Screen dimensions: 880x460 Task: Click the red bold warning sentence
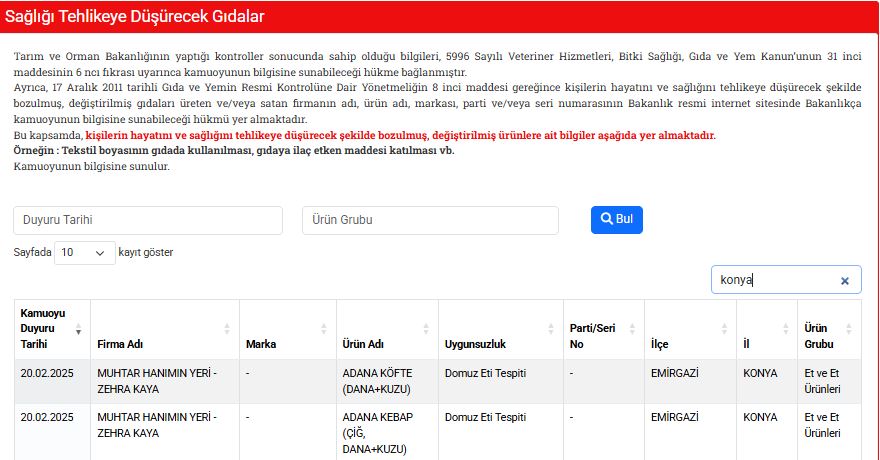click(400, 135)
